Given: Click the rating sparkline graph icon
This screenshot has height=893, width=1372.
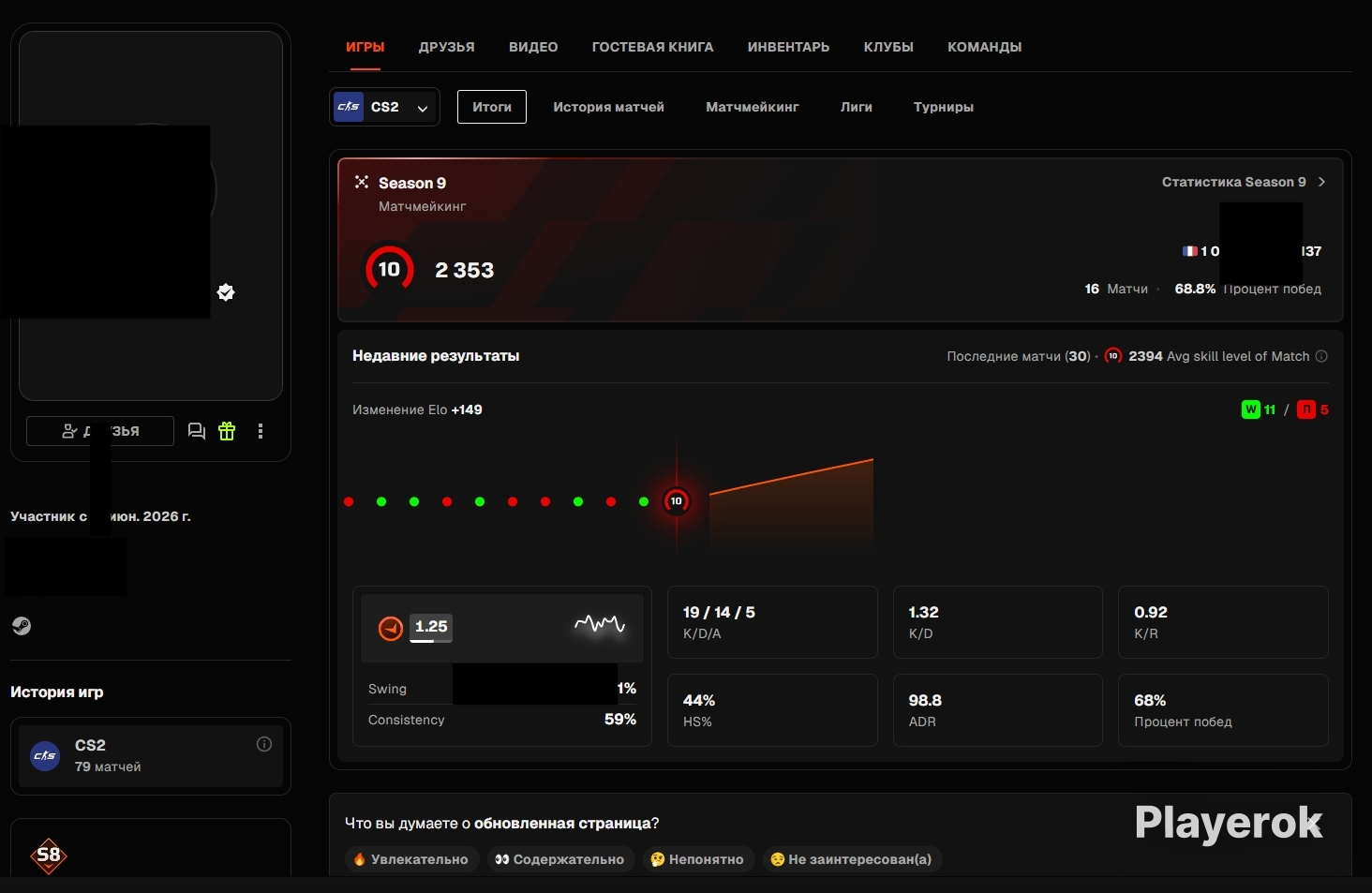Looking at the screenshot, I should pyautogui.click(x=600, y=623).
